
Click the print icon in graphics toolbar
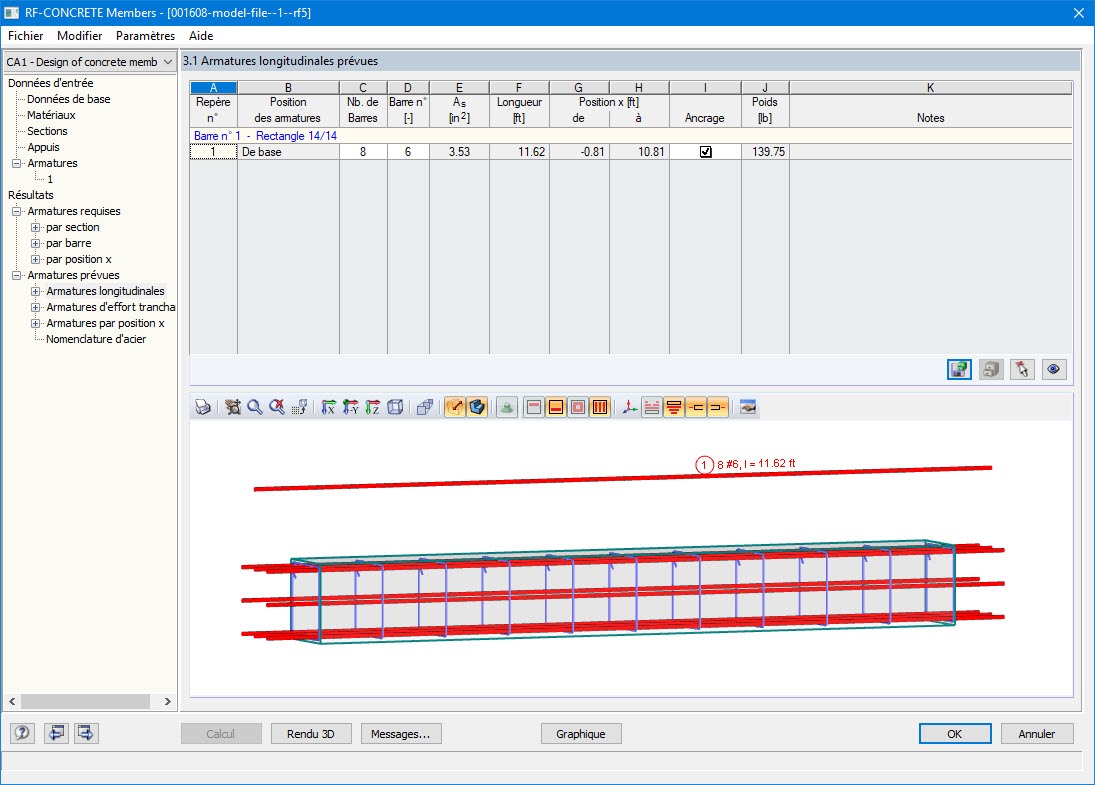click(x=203, y=407)
